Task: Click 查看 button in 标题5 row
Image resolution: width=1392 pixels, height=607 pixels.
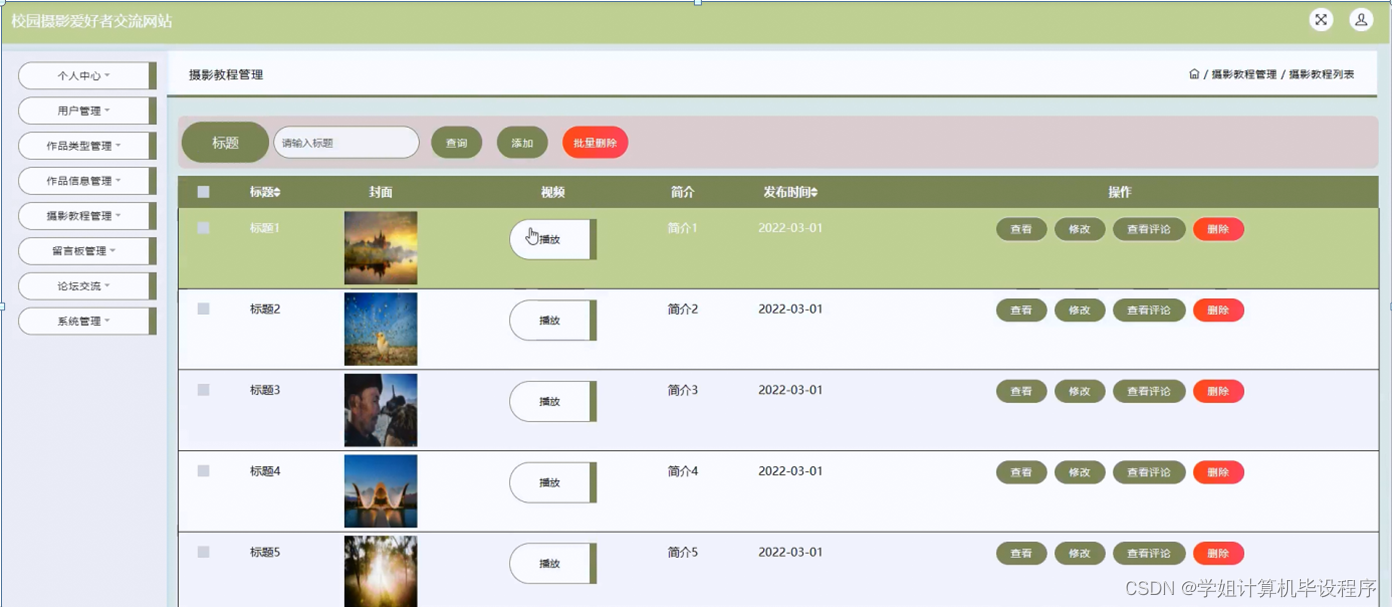Action: [1021, 553]
